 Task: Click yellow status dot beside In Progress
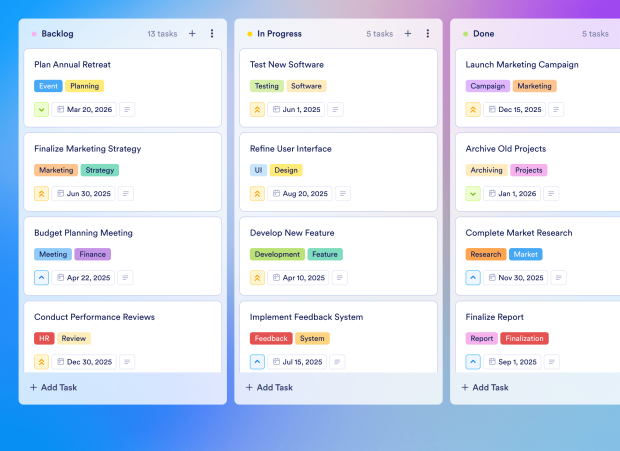250,34
